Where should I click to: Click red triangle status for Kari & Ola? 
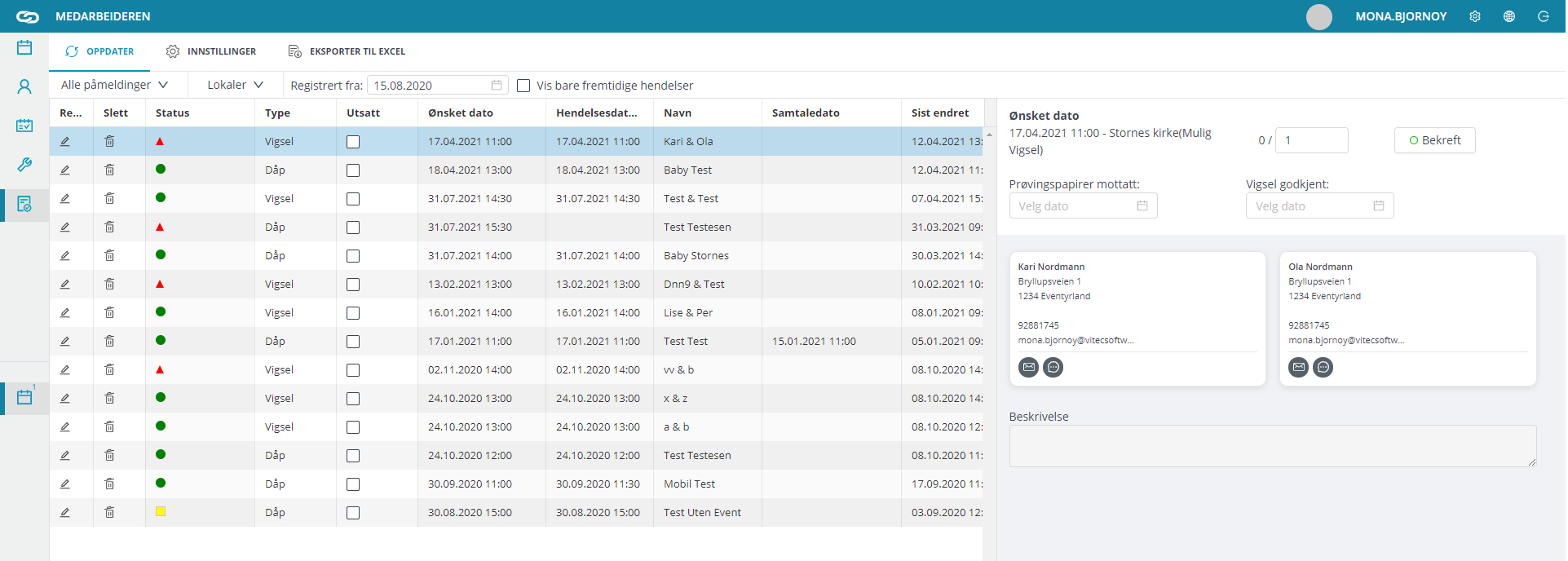pos(160,142)
